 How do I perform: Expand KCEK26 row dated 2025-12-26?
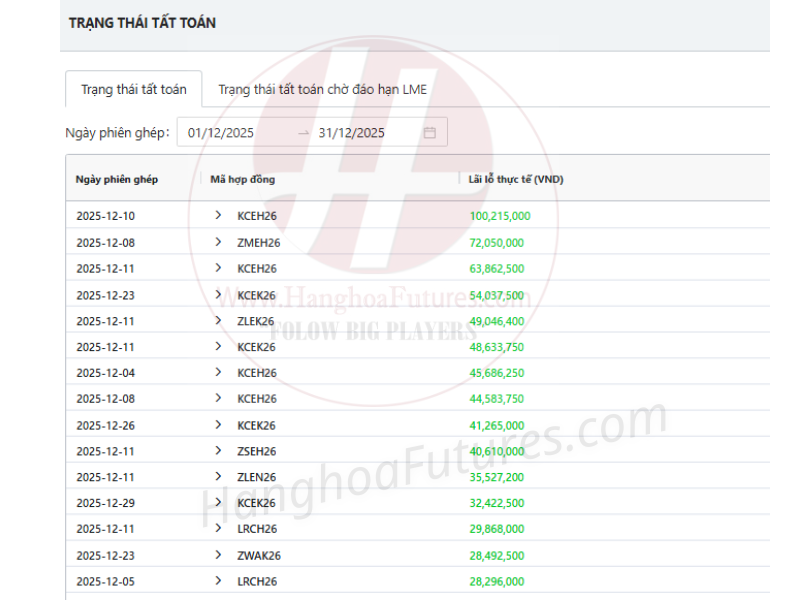[x=218, y=425]
